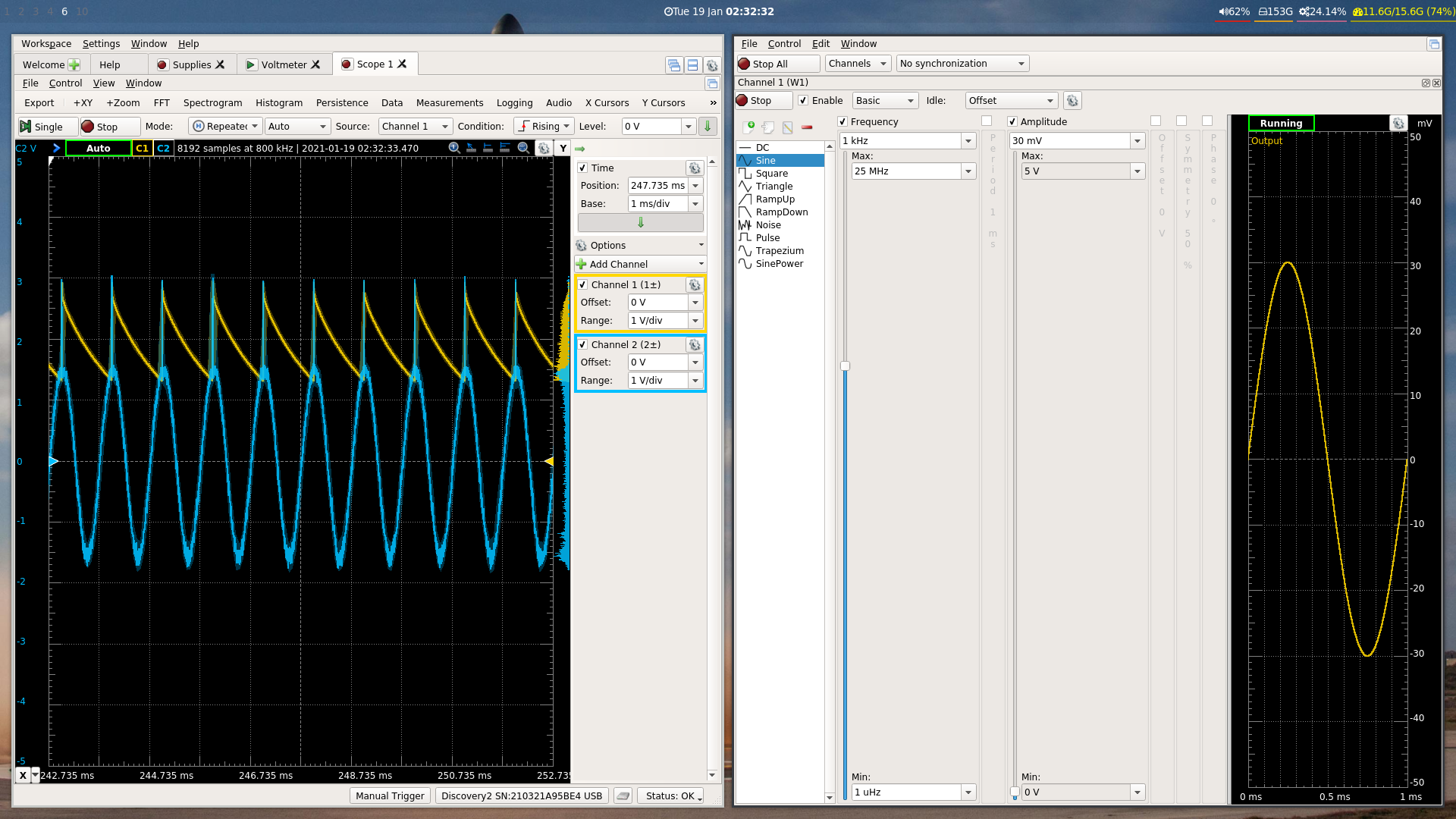Click the zoom-fit magnifier on the scope plot
This screenshot has width=1456, height=819.
pyautogui.click(x=522, y=149)
